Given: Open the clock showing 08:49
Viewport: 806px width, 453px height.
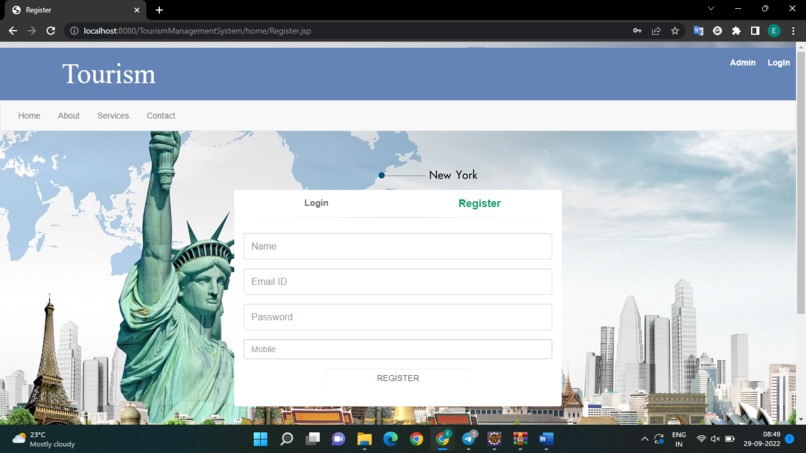Looking at the screenshot, I should pos(762,439).
